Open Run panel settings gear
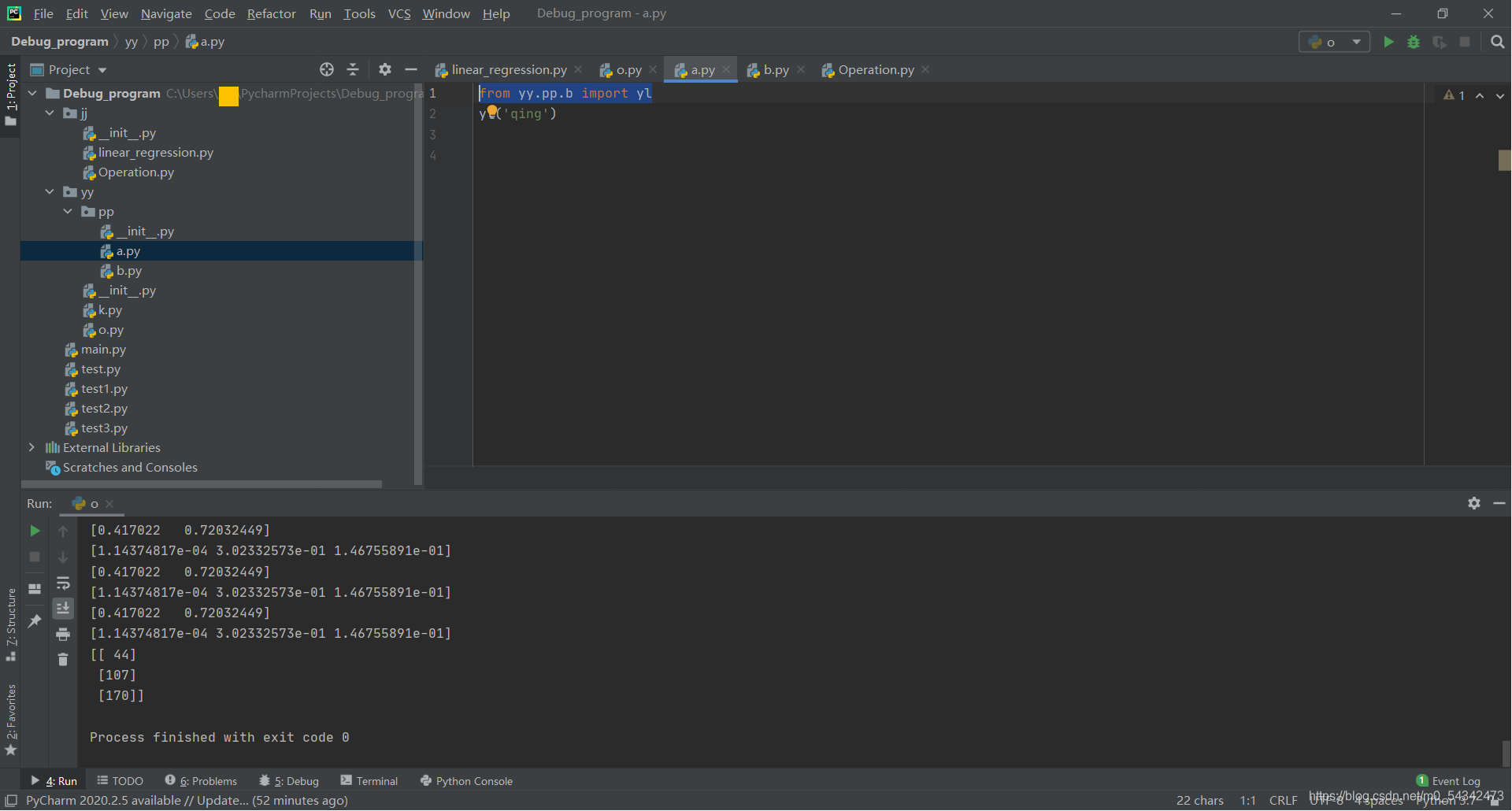The image size is (1512, 811). pos(1474,503)
